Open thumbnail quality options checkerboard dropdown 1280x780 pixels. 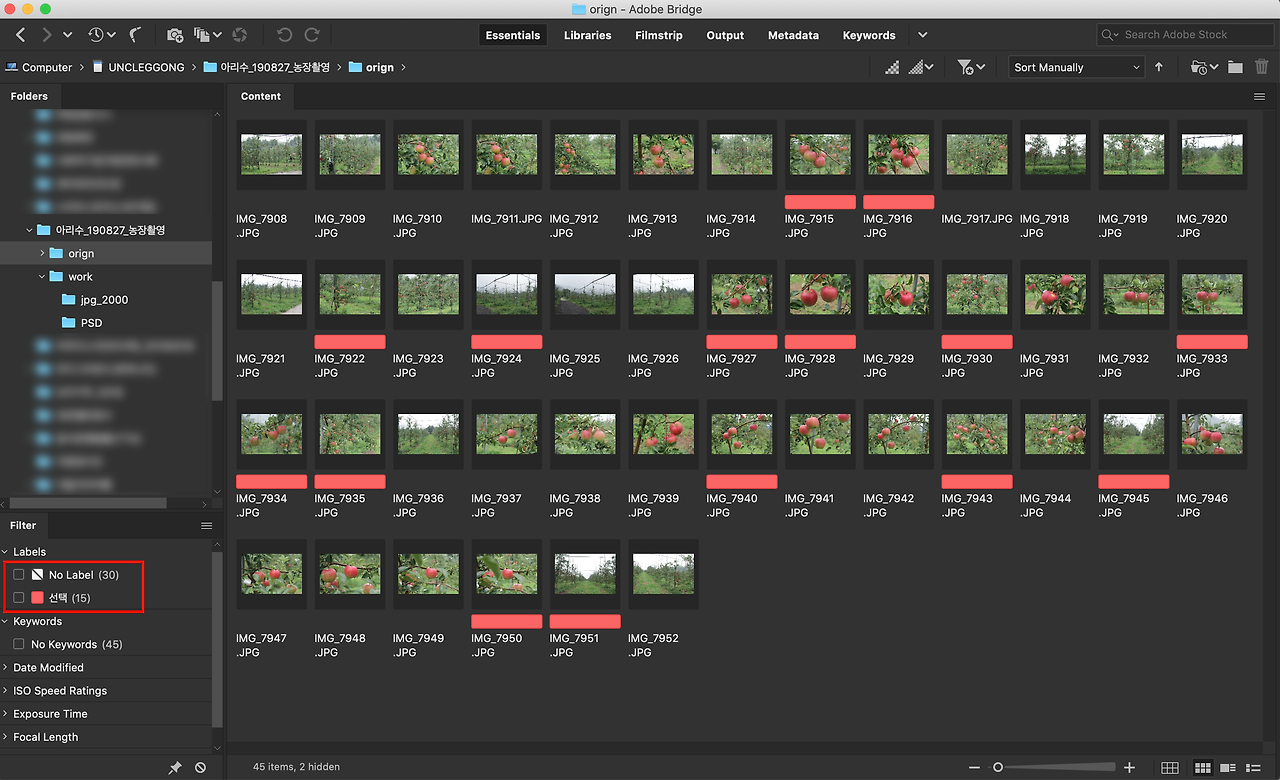pyautogui.click(x=920, y=67)
